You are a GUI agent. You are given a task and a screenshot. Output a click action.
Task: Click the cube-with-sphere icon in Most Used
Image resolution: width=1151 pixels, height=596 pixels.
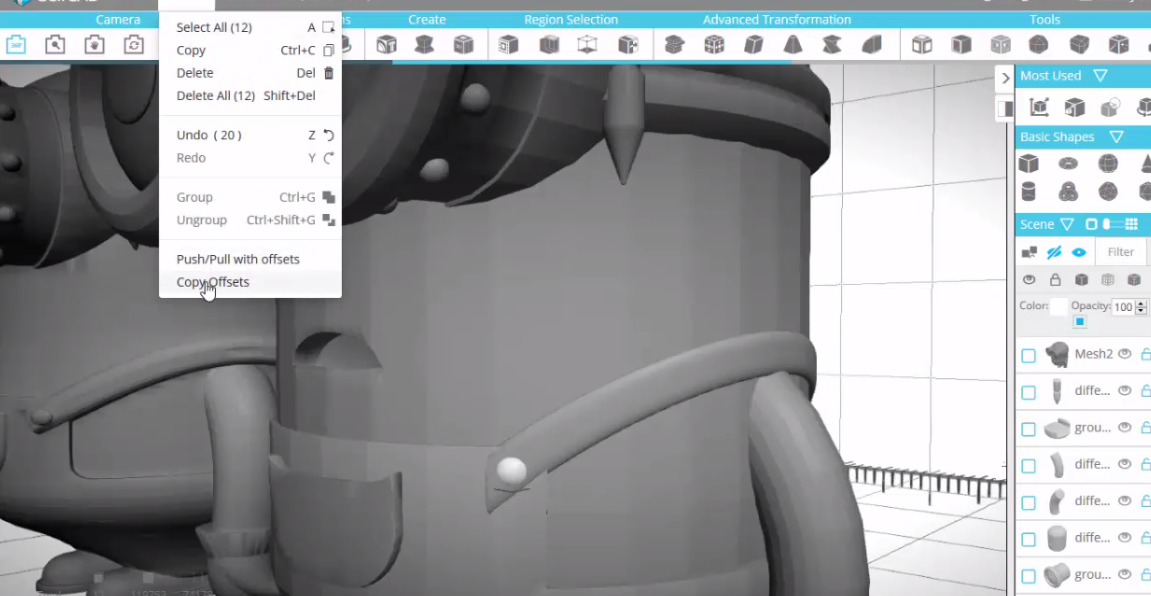pyautogui.click(x=1110, y=107)
